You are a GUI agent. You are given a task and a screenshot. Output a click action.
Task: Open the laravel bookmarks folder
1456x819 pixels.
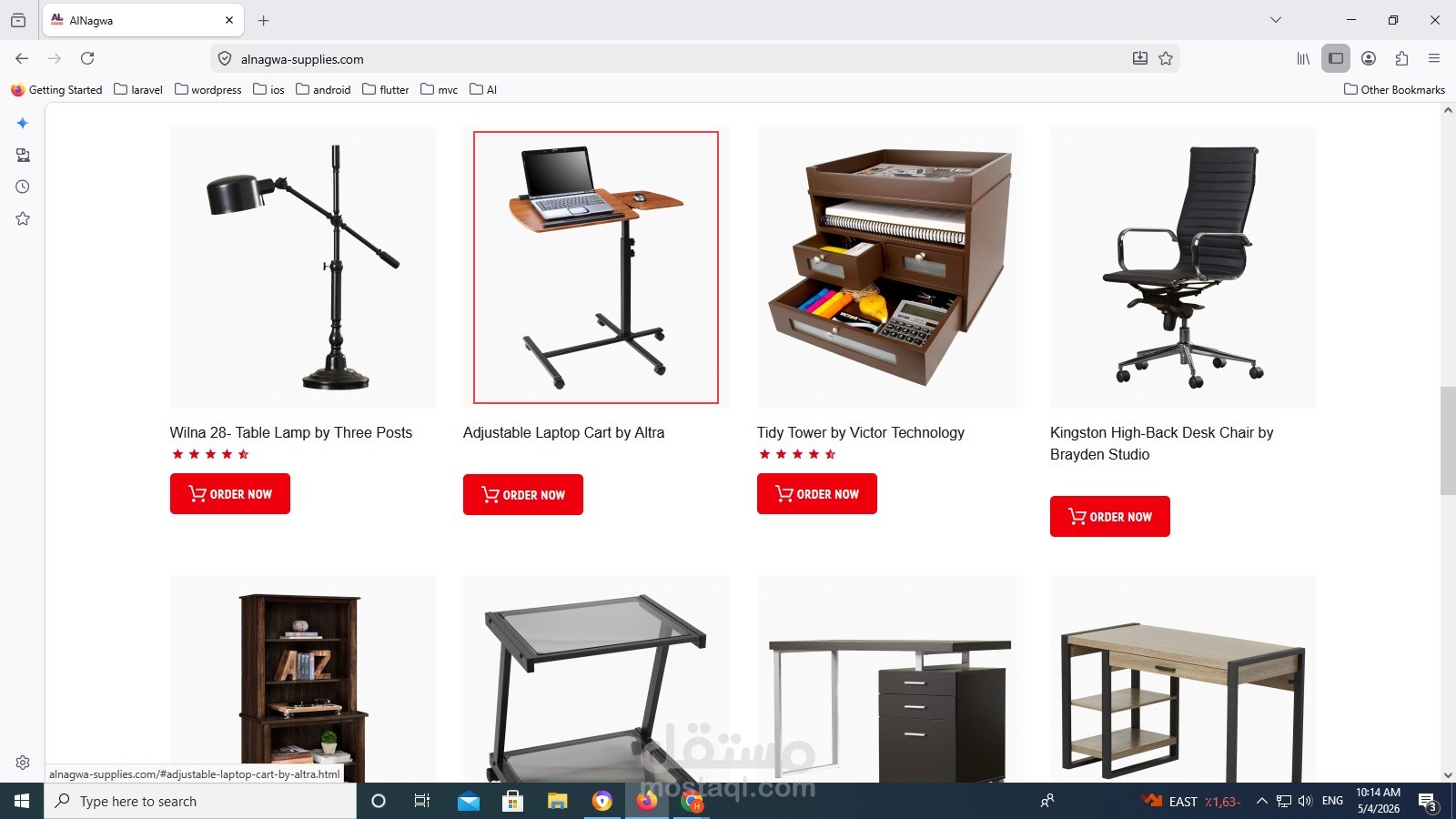coord(138,89)
